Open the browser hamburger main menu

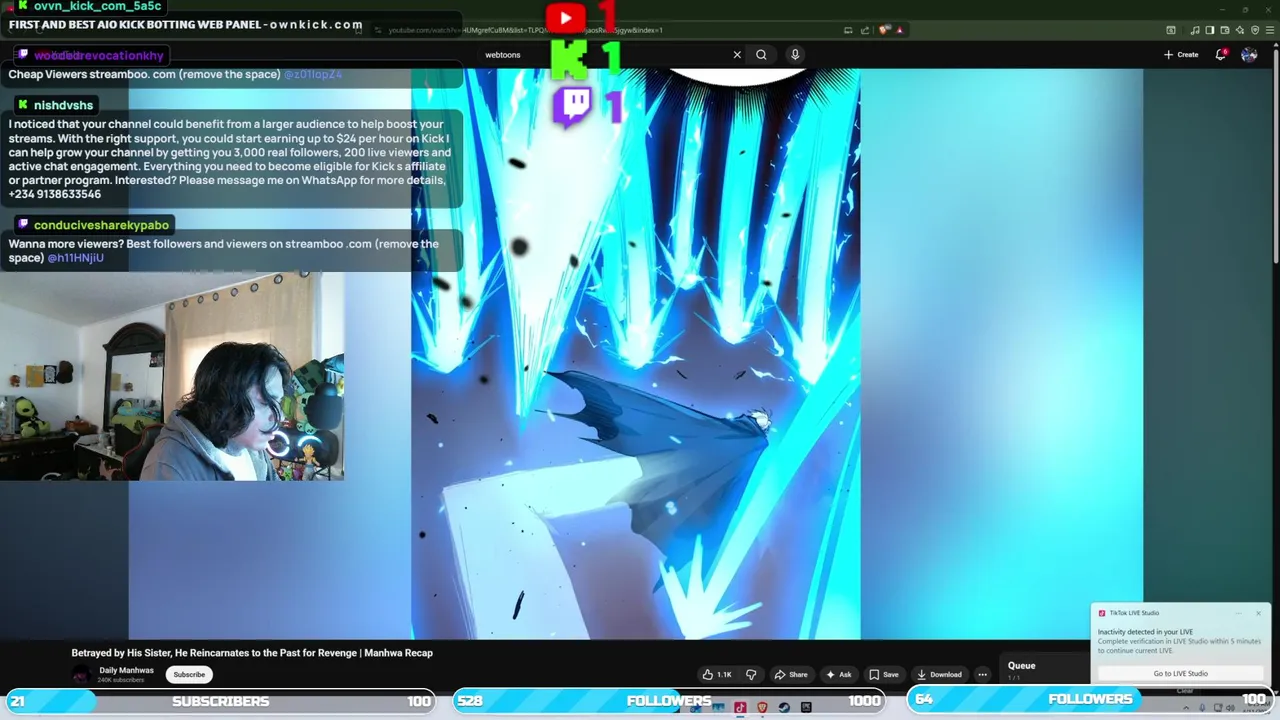click(1270, 30)
